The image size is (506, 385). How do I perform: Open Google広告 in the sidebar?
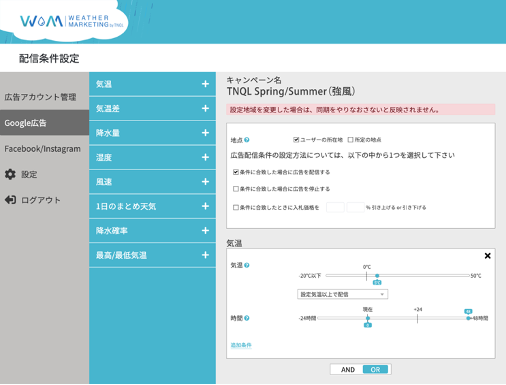pos(45,123)
